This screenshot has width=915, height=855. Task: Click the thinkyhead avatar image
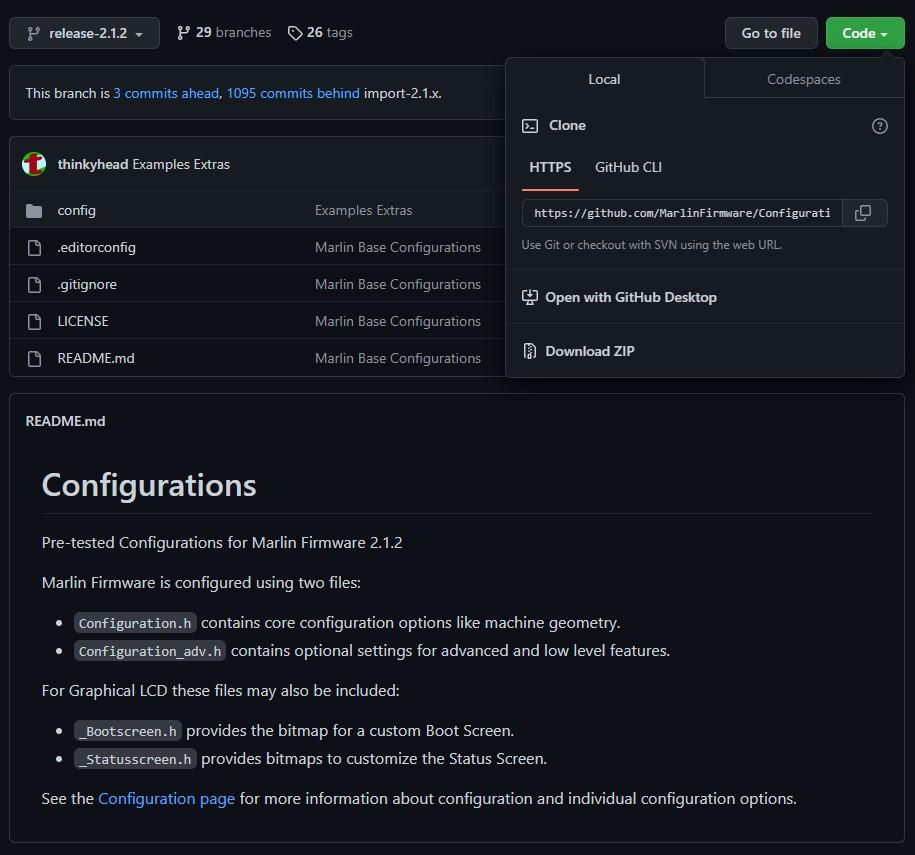[x=34, y=164]
